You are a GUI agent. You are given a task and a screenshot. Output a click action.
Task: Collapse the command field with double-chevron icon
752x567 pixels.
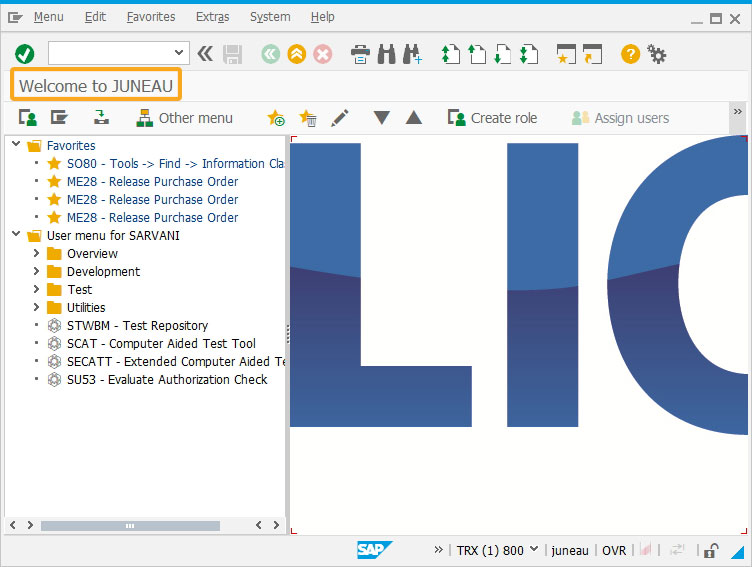(205, 54)
